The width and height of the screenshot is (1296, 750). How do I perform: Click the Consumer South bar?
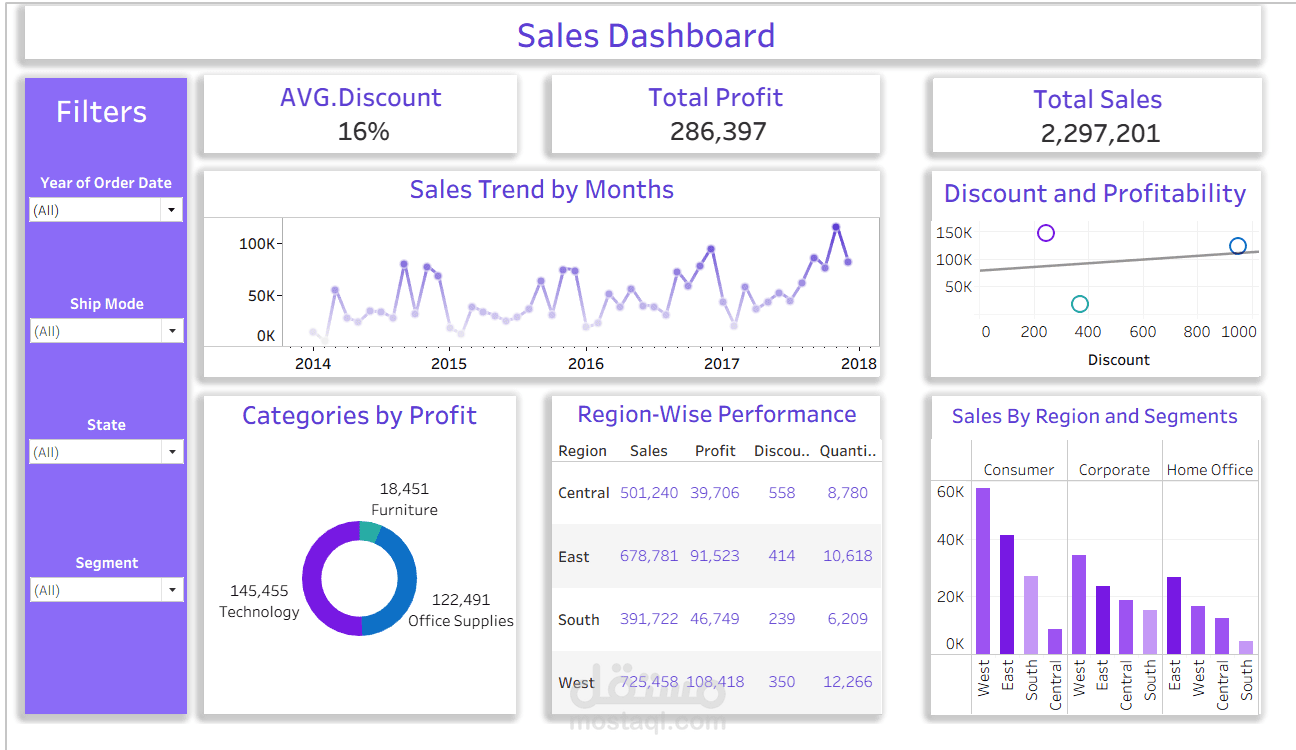point(1031,614)
